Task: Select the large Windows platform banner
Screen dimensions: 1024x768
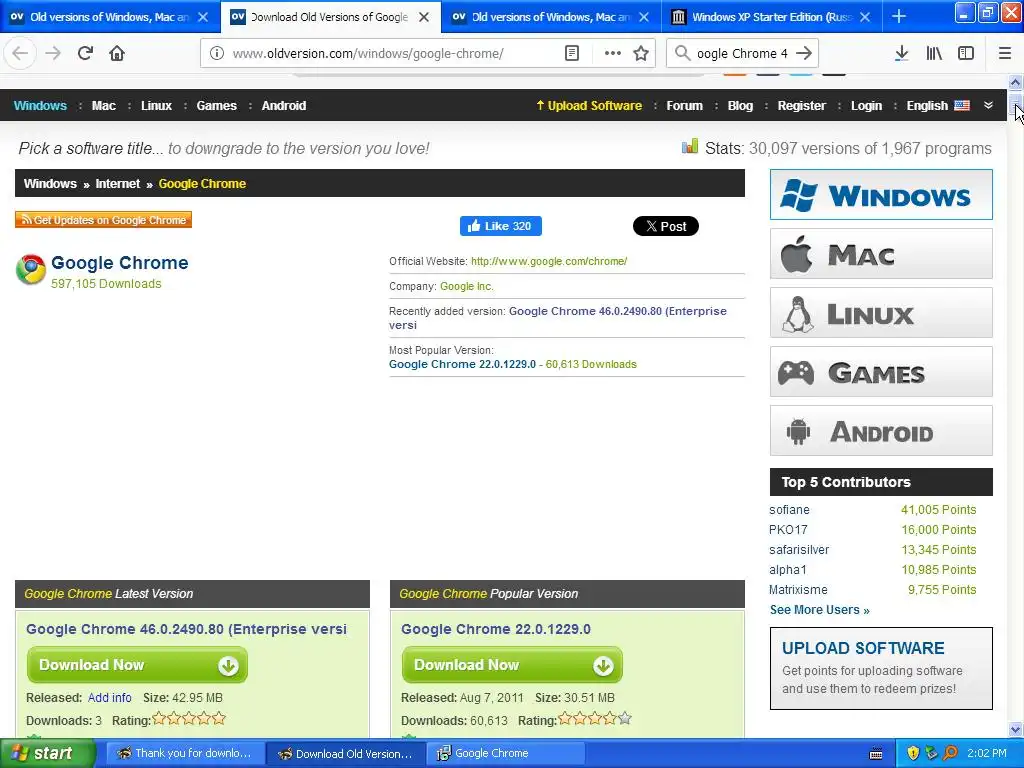Action: [x=881, y=195]
